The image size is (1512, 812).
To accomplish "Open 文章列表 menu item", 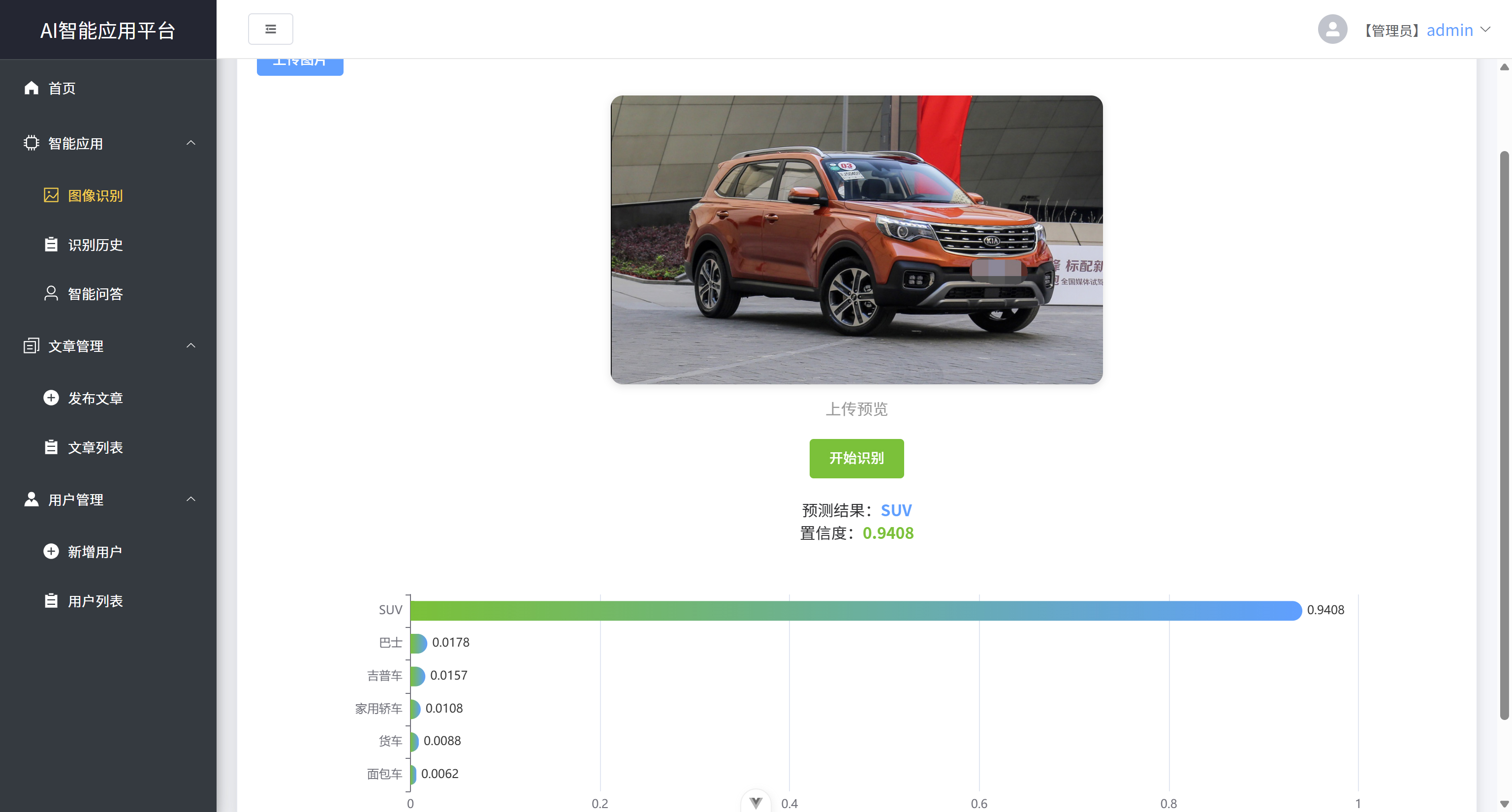I will (x=95, y=448).
